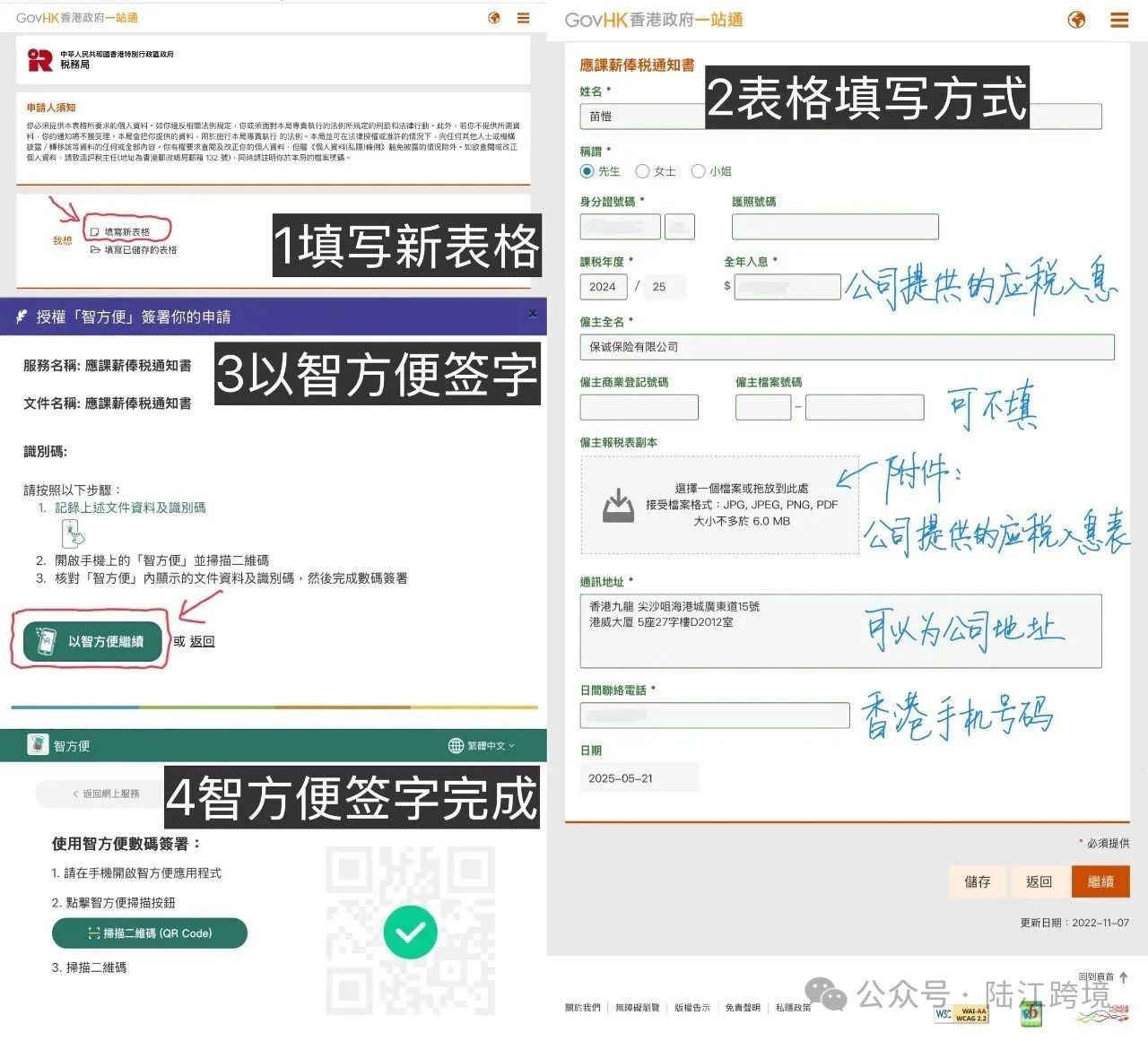The image size is (1148, 1041).
Task: Close the 智方便 authorization dialog
Action: [x=533, y=314]
